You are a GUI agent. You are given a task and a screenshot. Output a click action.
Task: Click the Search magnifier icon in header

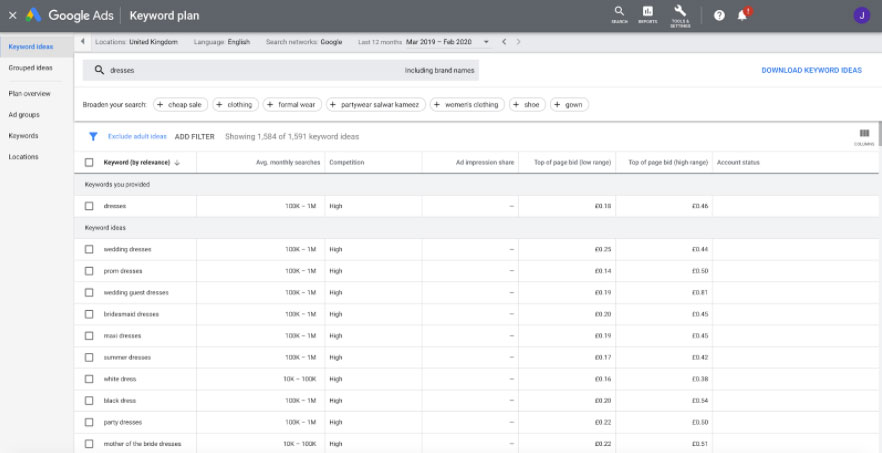pos(619,13)
